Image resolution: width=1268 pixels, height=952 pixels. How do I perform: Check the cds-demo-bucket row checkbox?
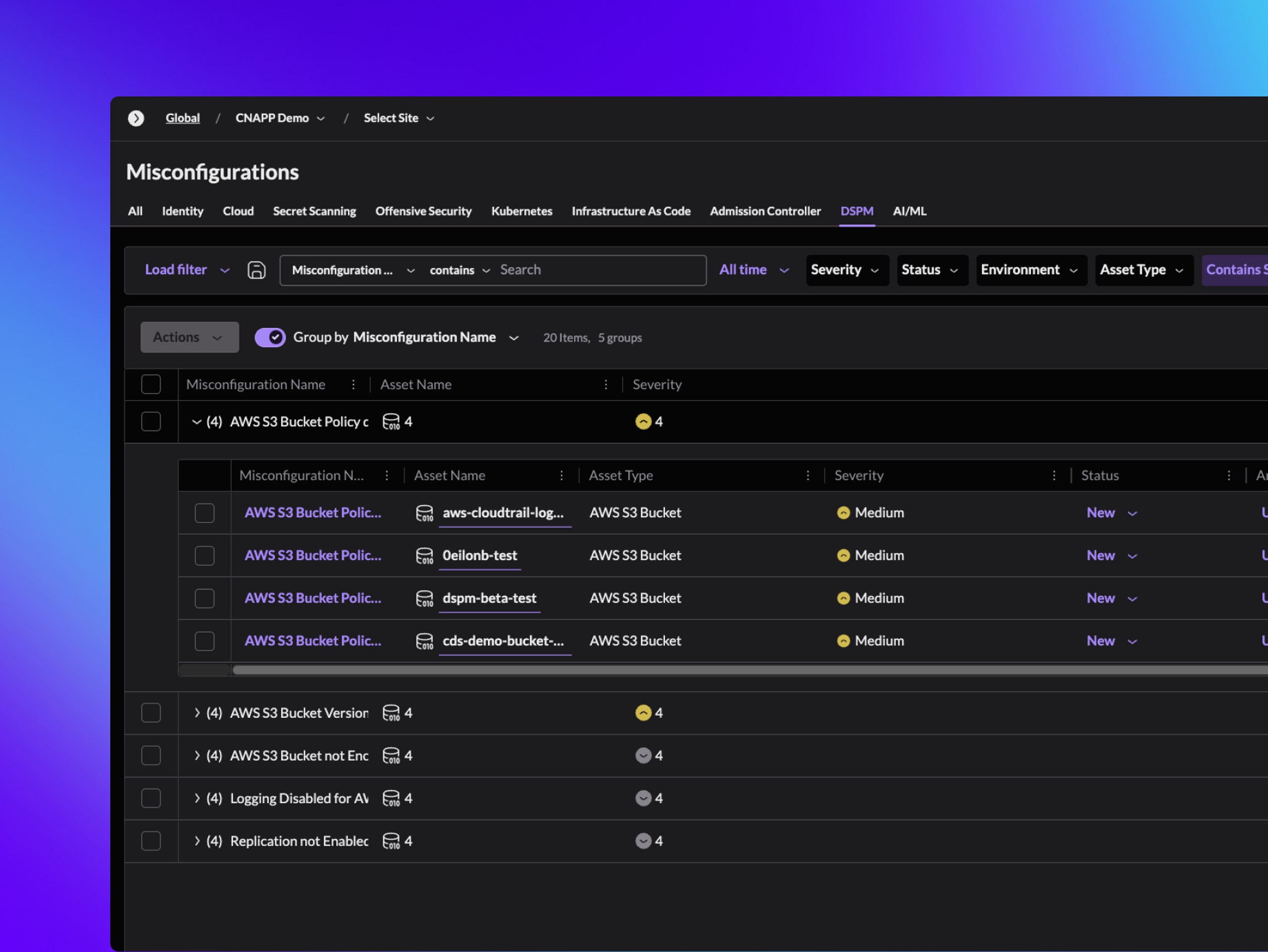point(205,641)
